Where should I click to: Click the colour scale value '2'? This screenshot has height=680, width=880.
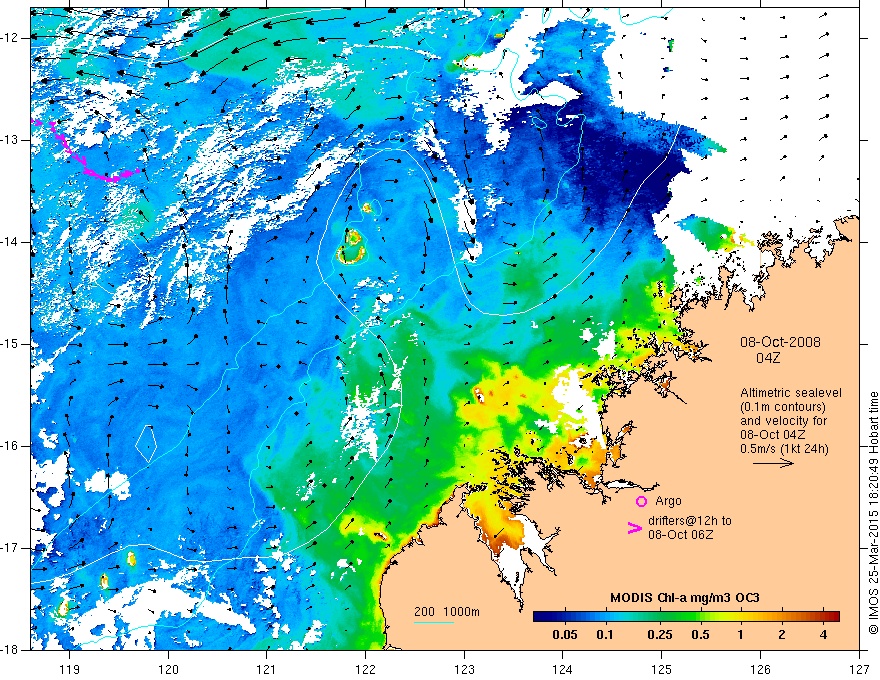(x=782, y=635)
